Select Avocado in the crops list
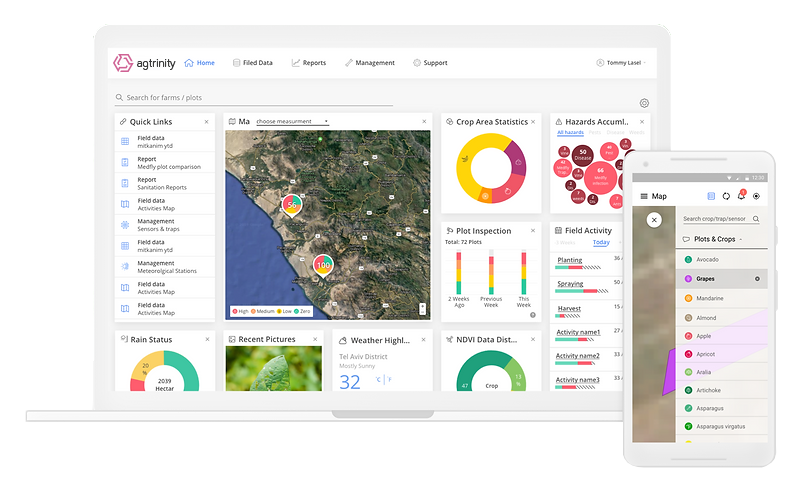 tap(708, 260)
